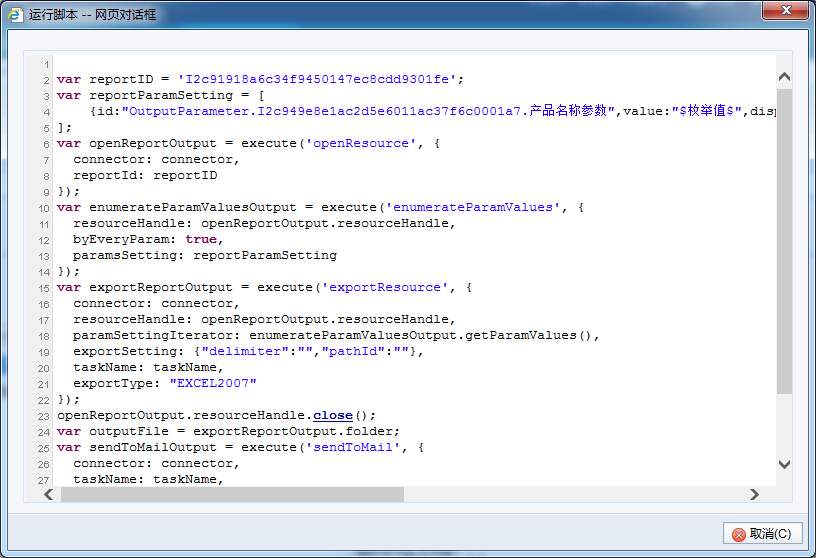Viewport: 816px width, 558px height.
Task: Click vertical scrollbar track below the thumb
Action: pyautogui.click(x=784, y=425)
